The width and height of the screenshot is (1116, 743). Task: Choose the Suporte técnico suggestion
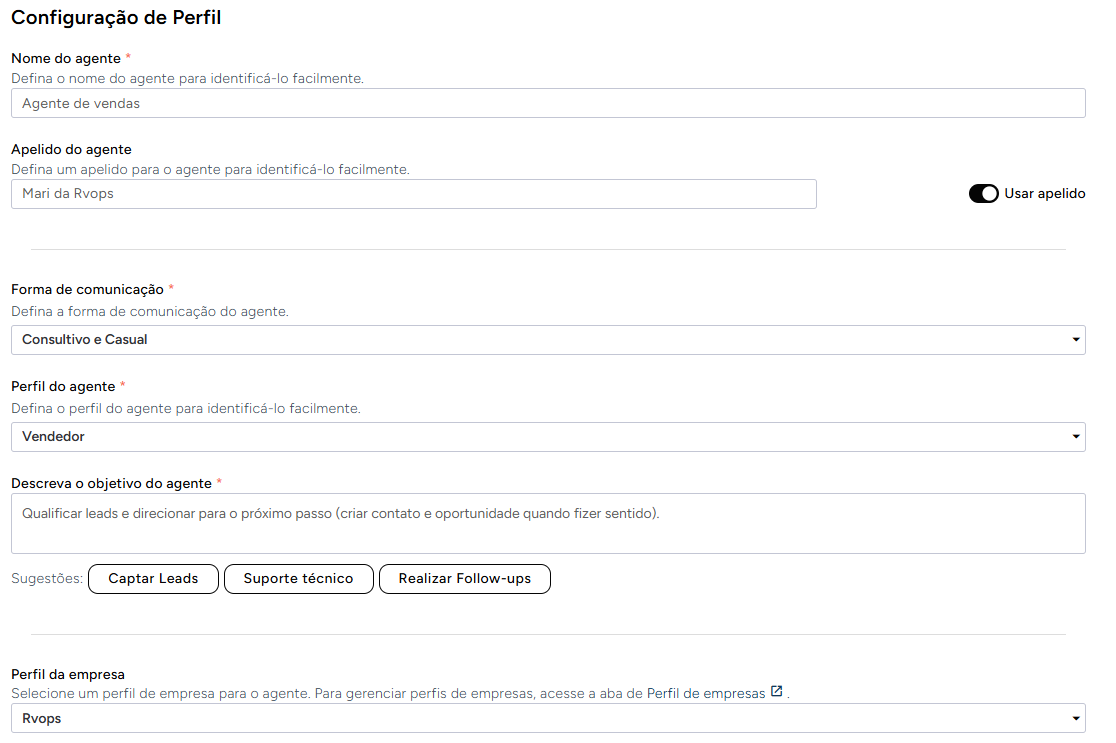(298, 579)
